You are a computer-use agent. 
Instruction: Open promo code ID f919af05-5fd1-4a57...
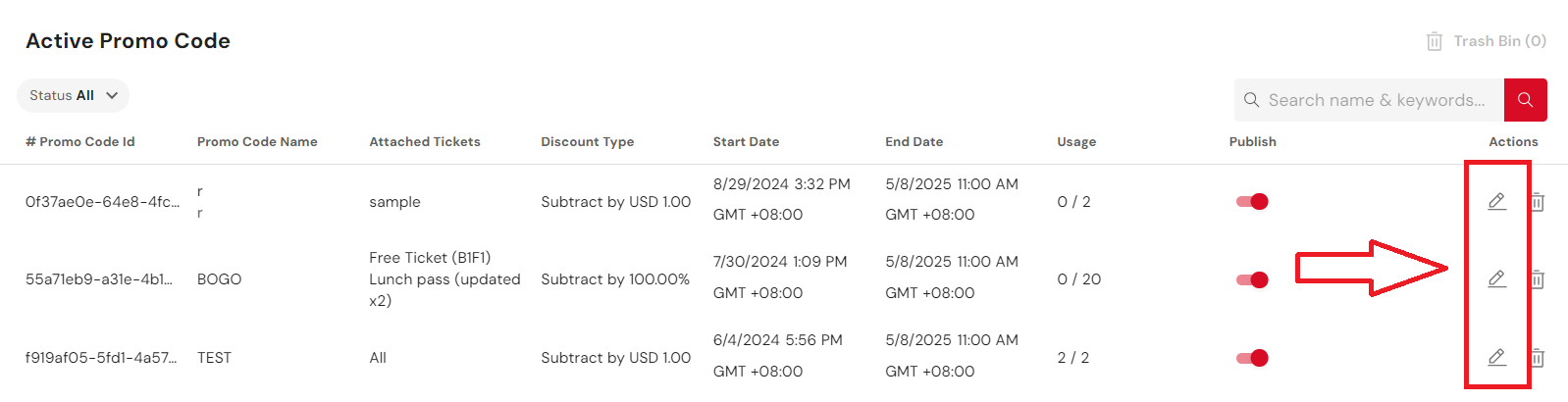pos(102,358)
